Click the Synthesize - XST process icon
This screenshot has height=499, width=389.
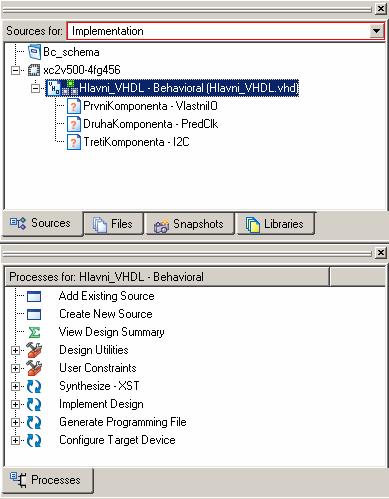tap(34, 386)
